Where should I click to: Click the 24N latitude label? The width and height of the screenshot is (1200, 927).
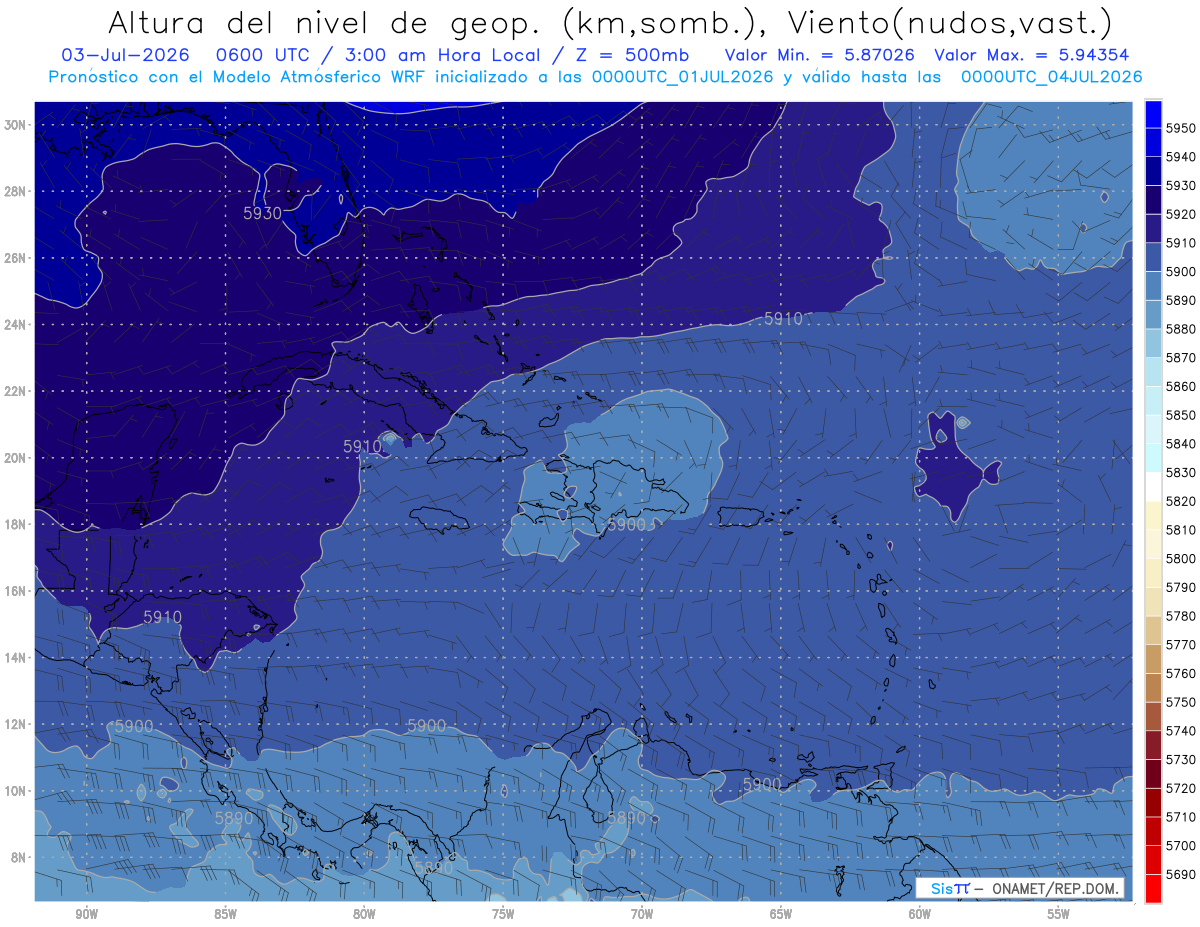[x=17, y=325]
